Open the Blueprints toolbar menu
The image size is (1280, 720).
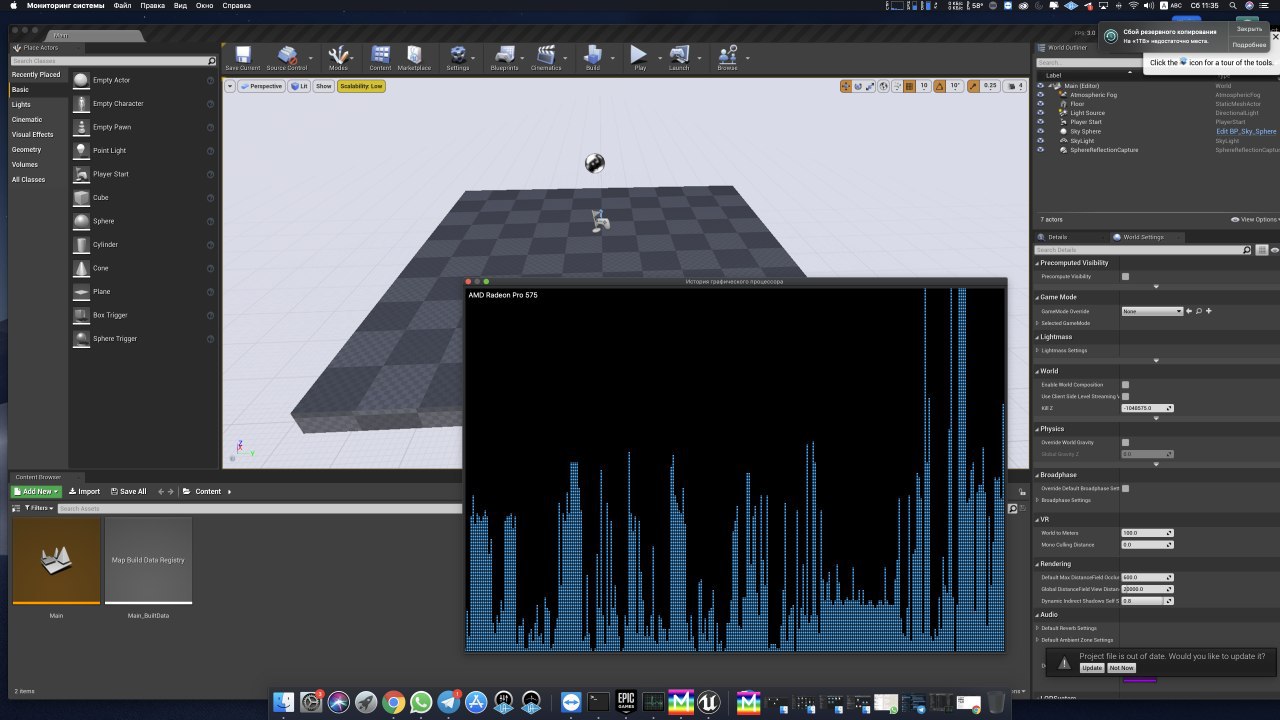[505, 58]
